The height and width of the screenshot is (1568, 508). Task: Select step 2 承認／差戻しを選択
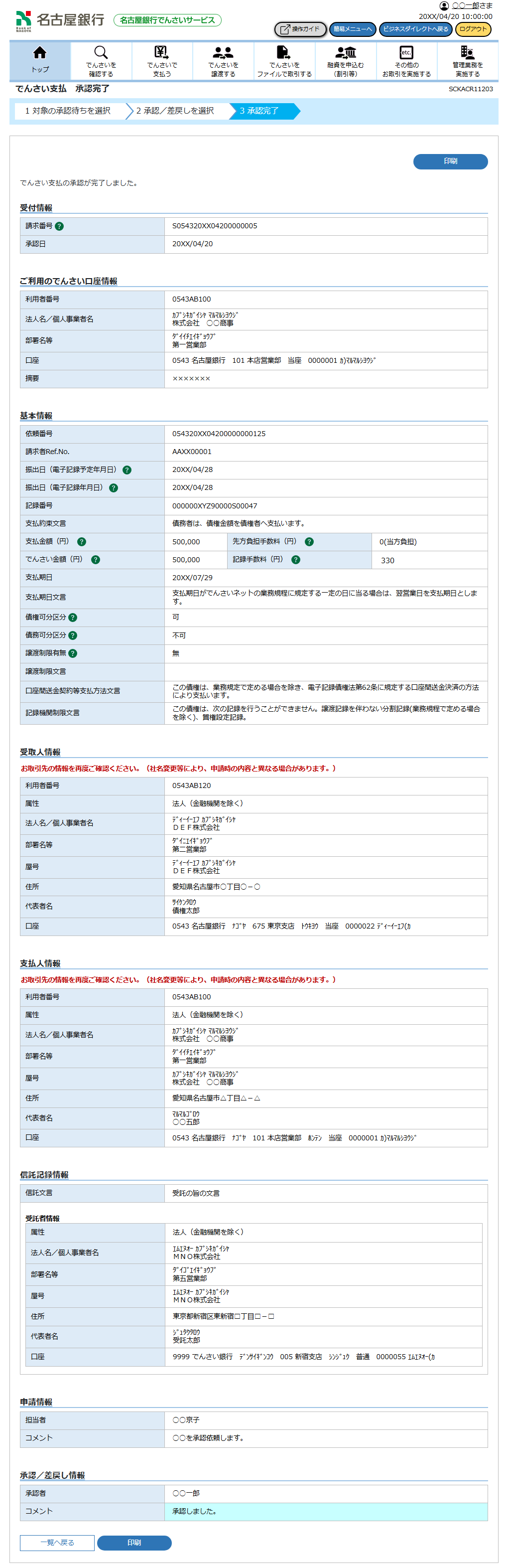click(x=175, y=111)
